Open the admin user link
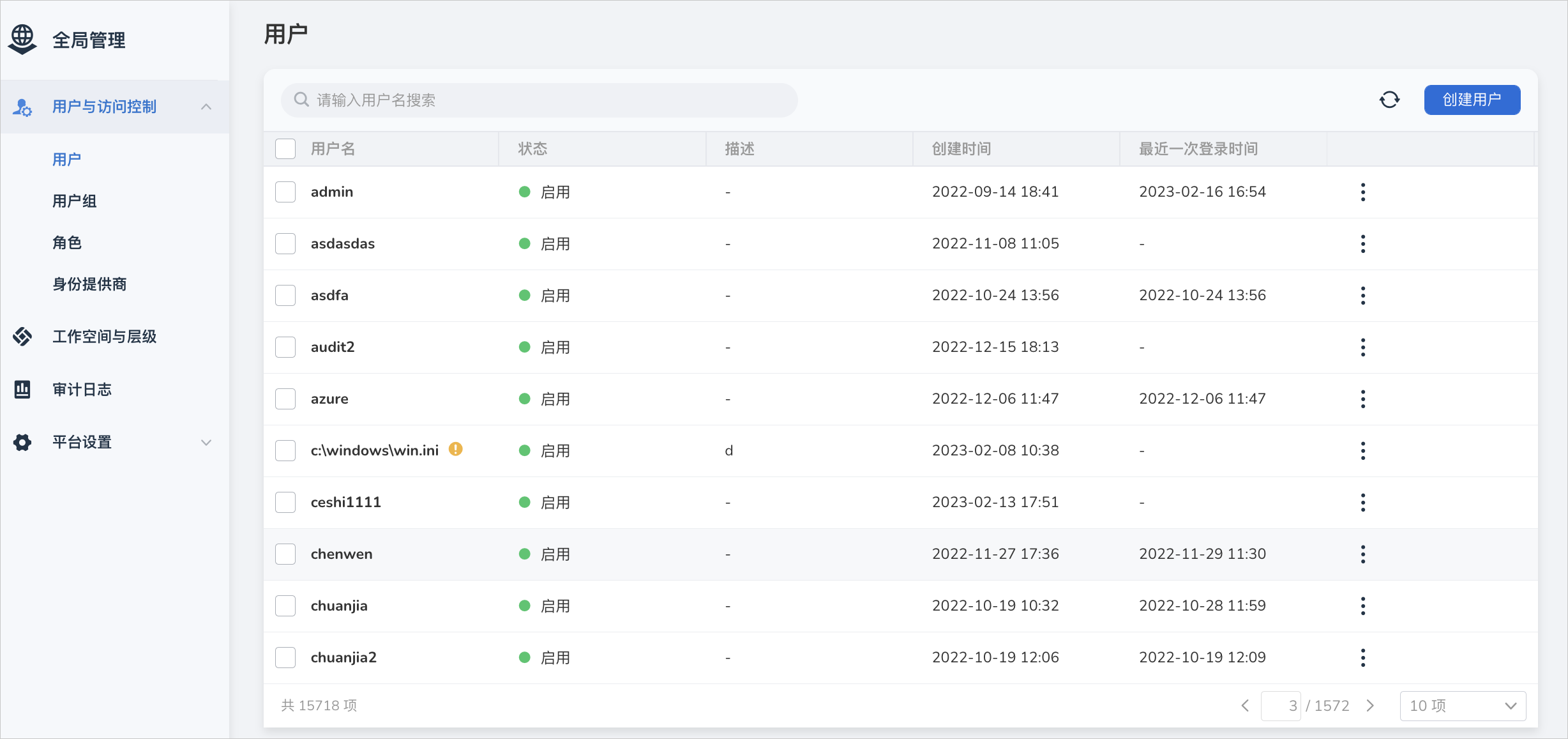 [x=332, y=192]
